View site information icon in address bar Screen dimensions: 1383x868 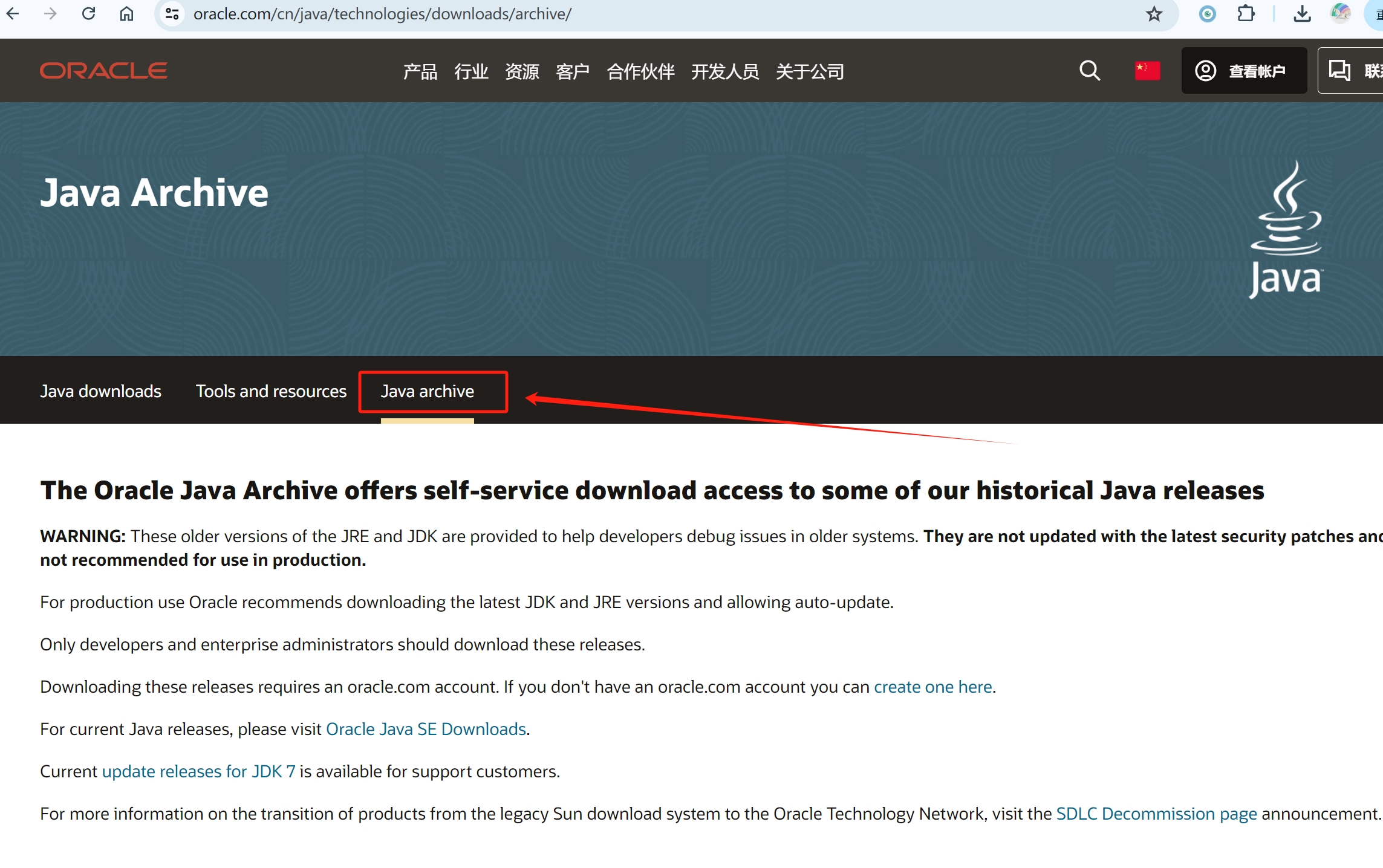[x=172, y=13]
